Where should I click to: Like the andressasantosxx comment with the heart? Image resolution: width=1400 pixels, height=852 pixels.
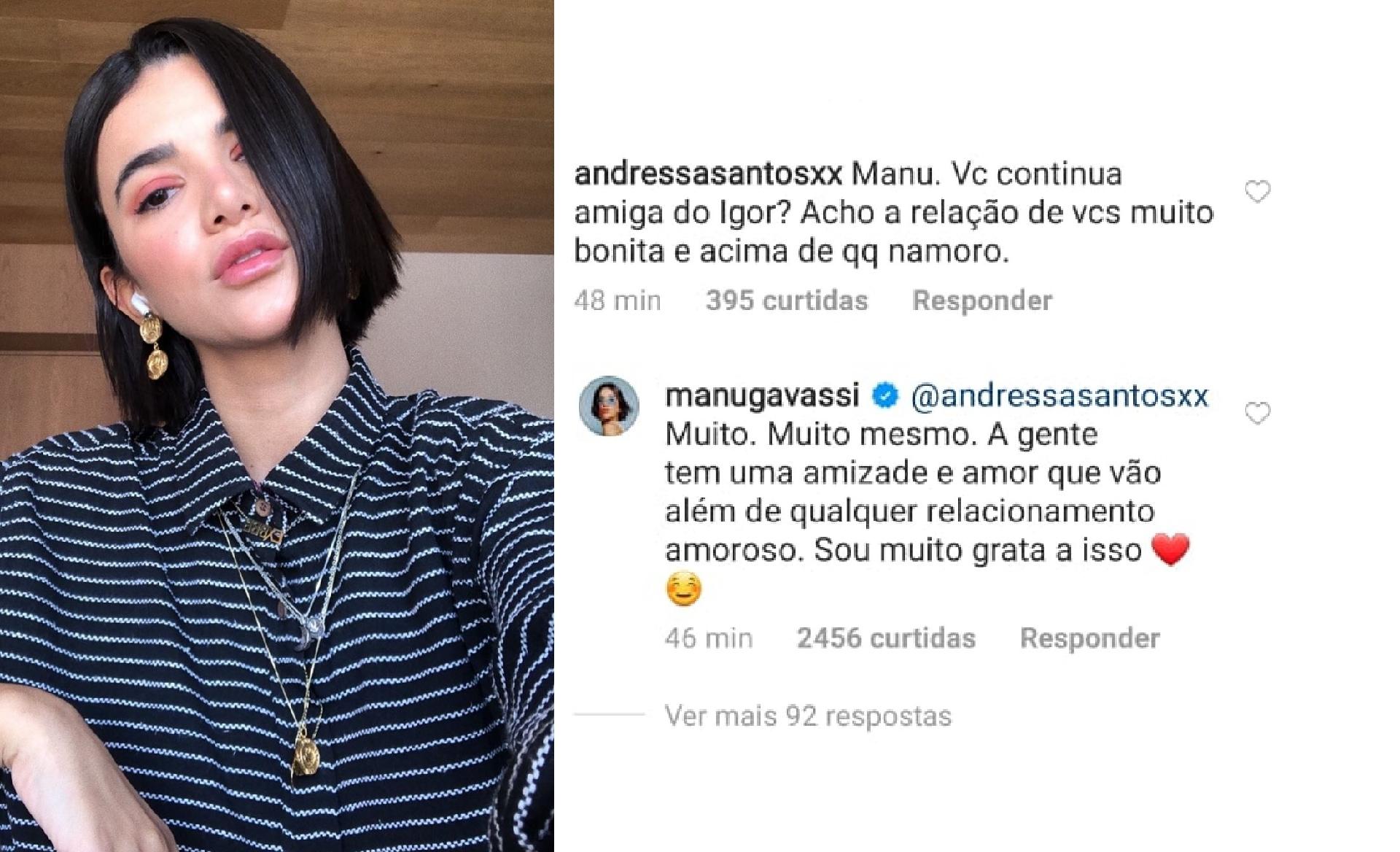[1257, 192]
